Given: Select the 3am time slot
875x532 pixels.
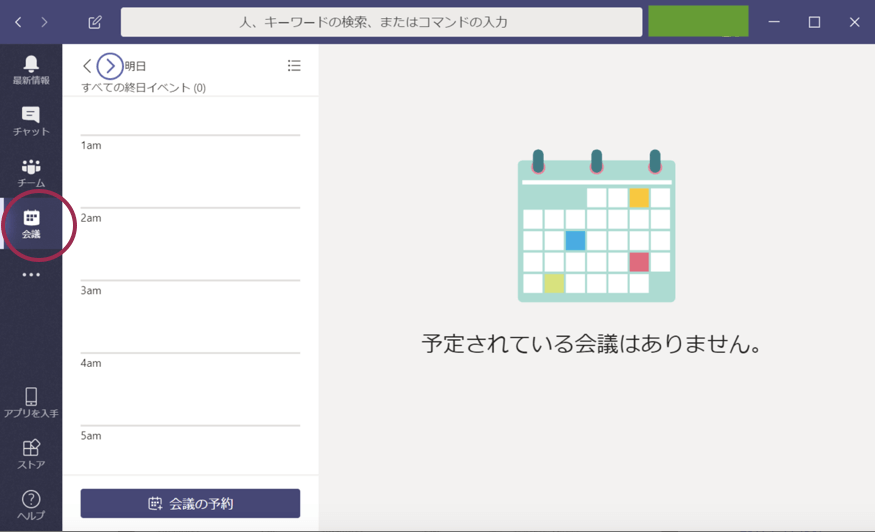Looking at the screenshot, I should coord(190,316).
